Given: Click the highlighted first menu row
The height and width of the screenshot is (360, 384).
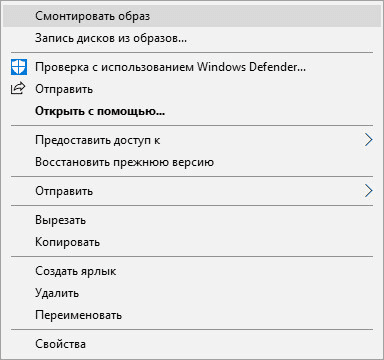Looking at the screenshot, I should [x=192, y=16].
